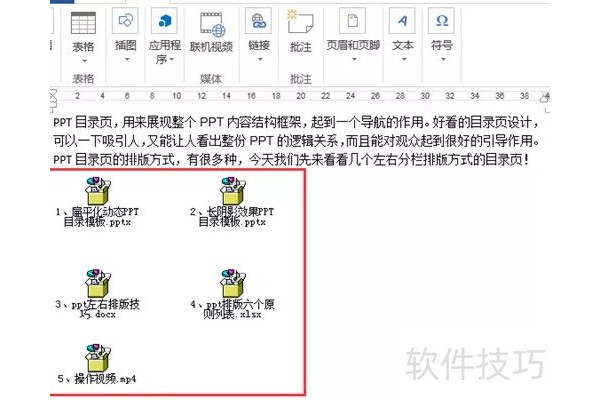Open the Illustrations (插图) shapes icon

(126, 20)
